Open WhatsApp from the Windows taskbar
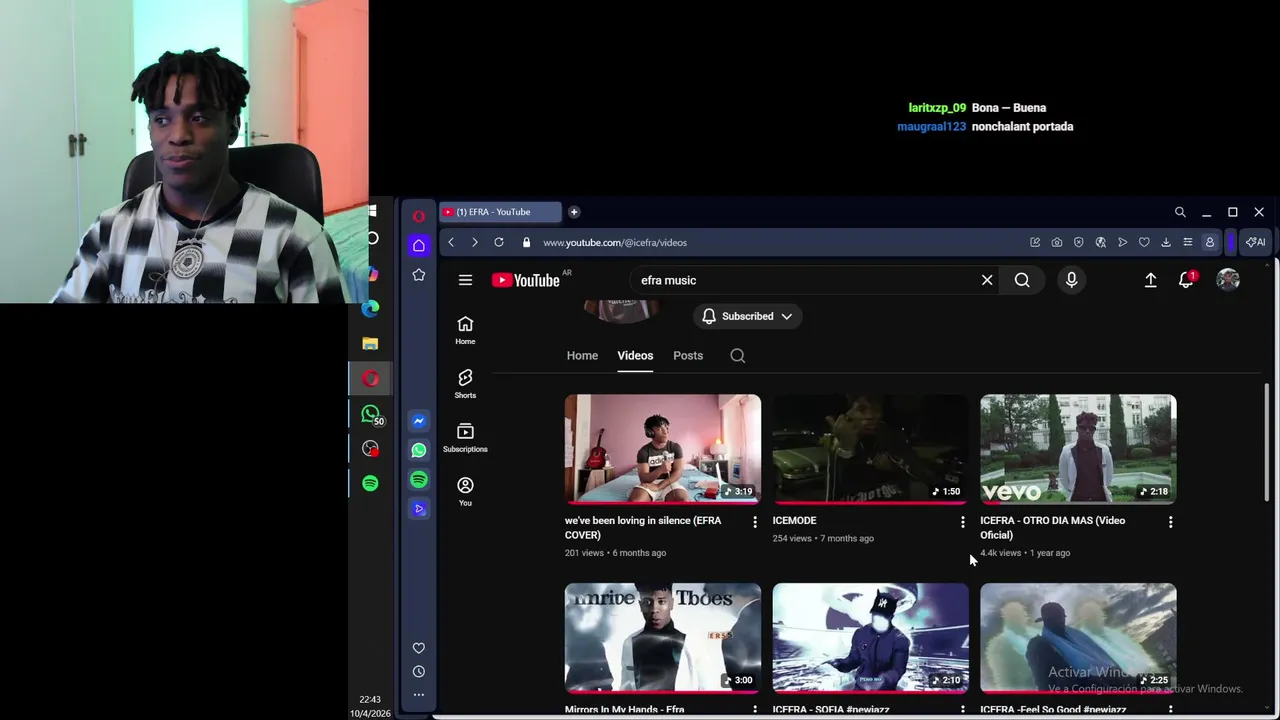The image size is (1280, 720). [x=371, y=413]
